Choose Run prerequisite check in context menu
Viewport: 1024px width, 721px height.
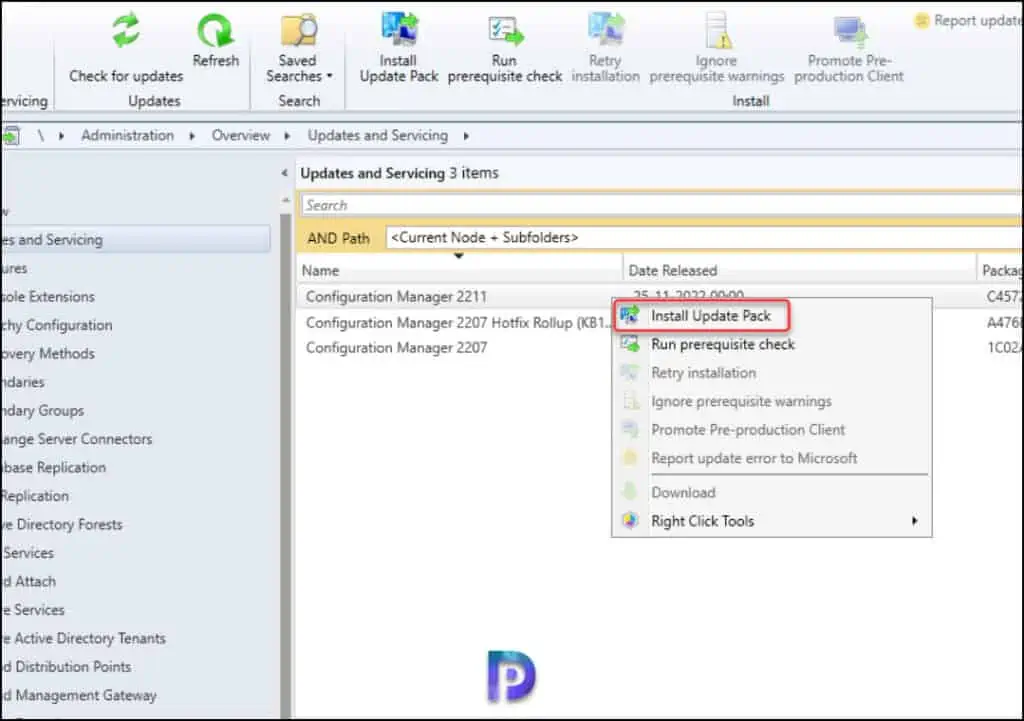click(723, 345)
